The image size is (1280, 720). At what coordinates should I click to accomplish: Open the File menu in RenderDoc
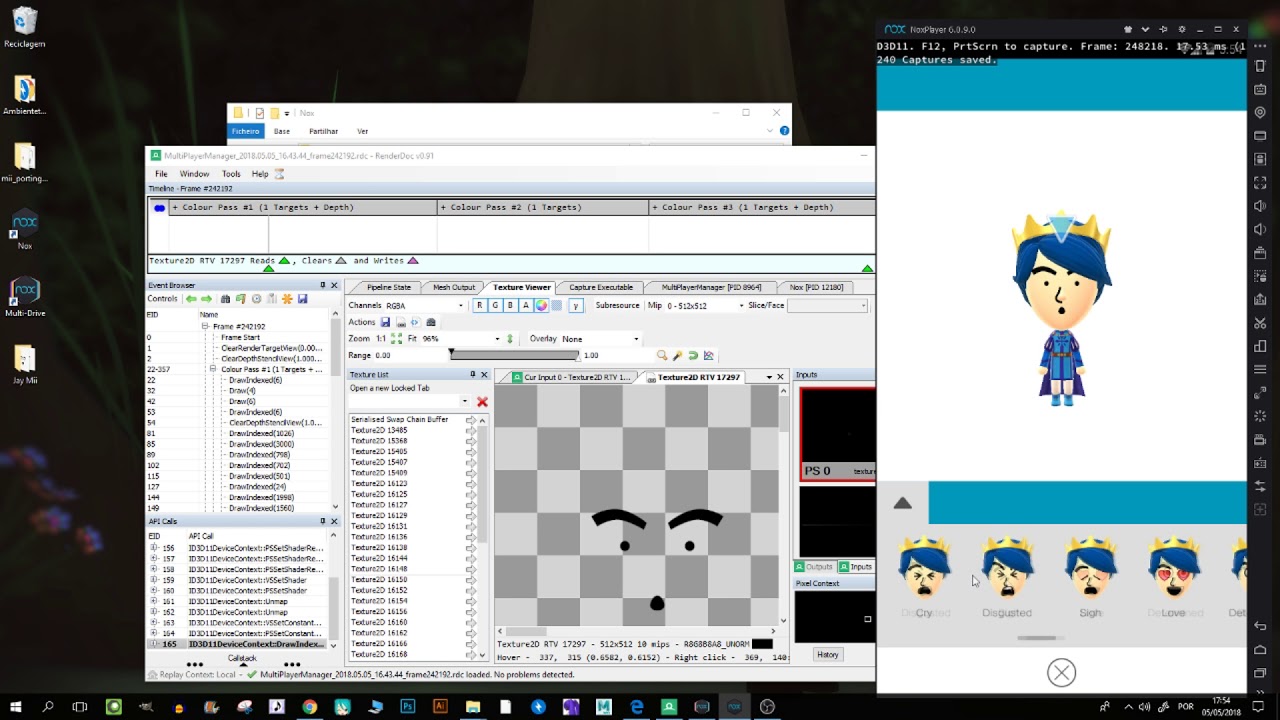click(x=161, y=174)
